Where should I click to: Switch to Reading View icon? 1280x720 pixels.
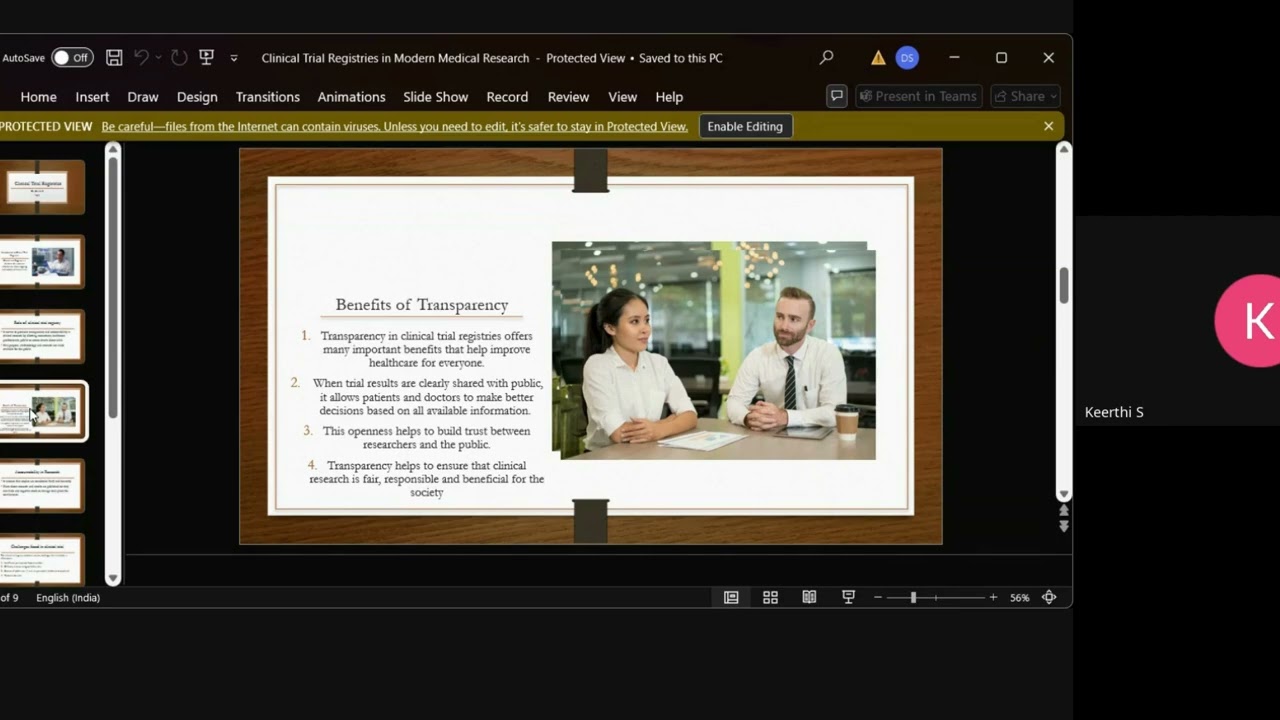click(x=809, y=597)
